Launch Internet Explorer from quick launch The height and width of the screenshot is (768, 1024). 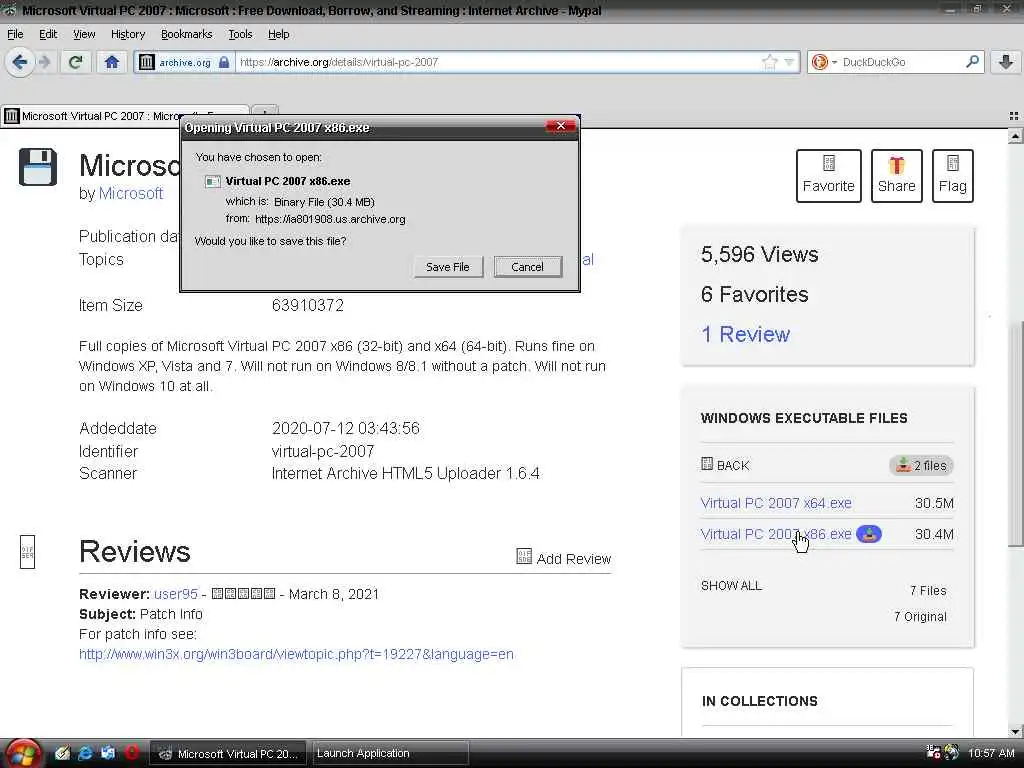click(85, 754)
